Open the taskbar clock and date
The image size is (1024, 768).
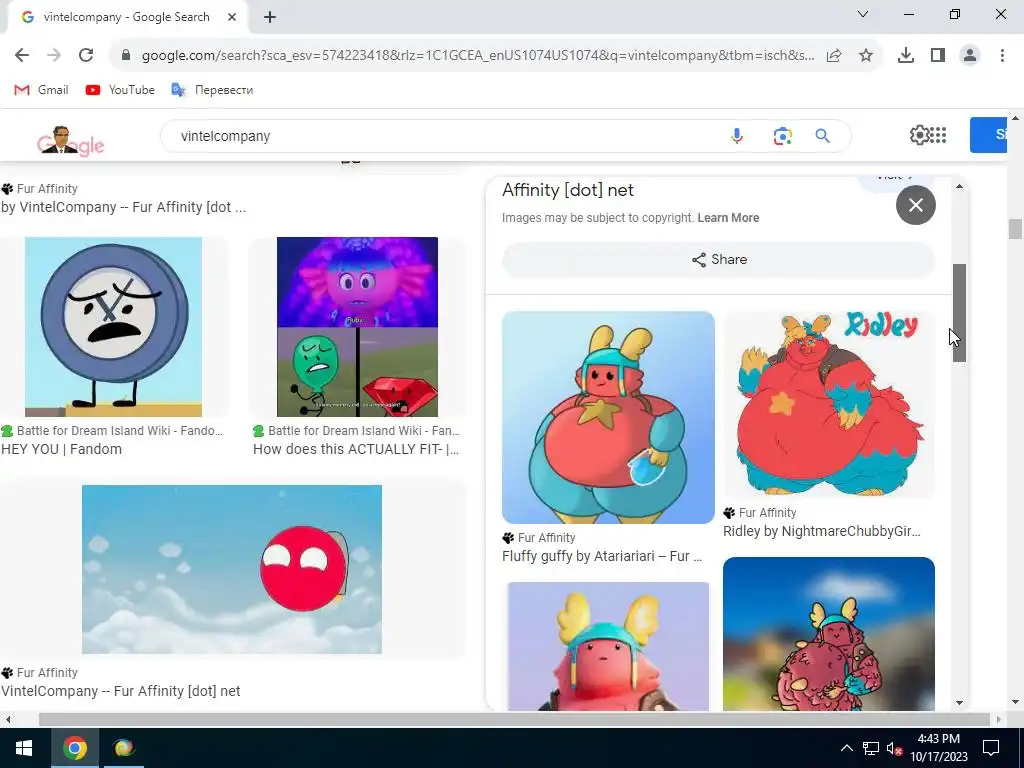pos(938,748)
